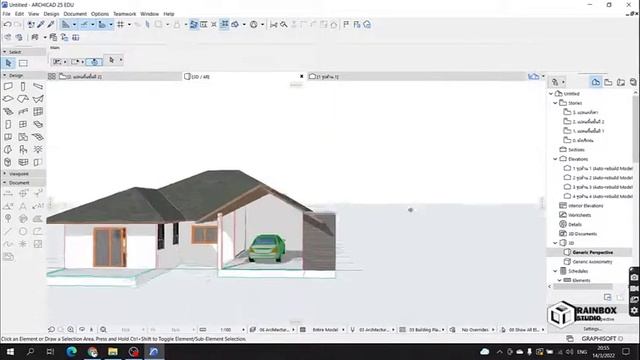This screenshot has height=360, width=640.
Task: Select the Fill tool
Action: 38,219
